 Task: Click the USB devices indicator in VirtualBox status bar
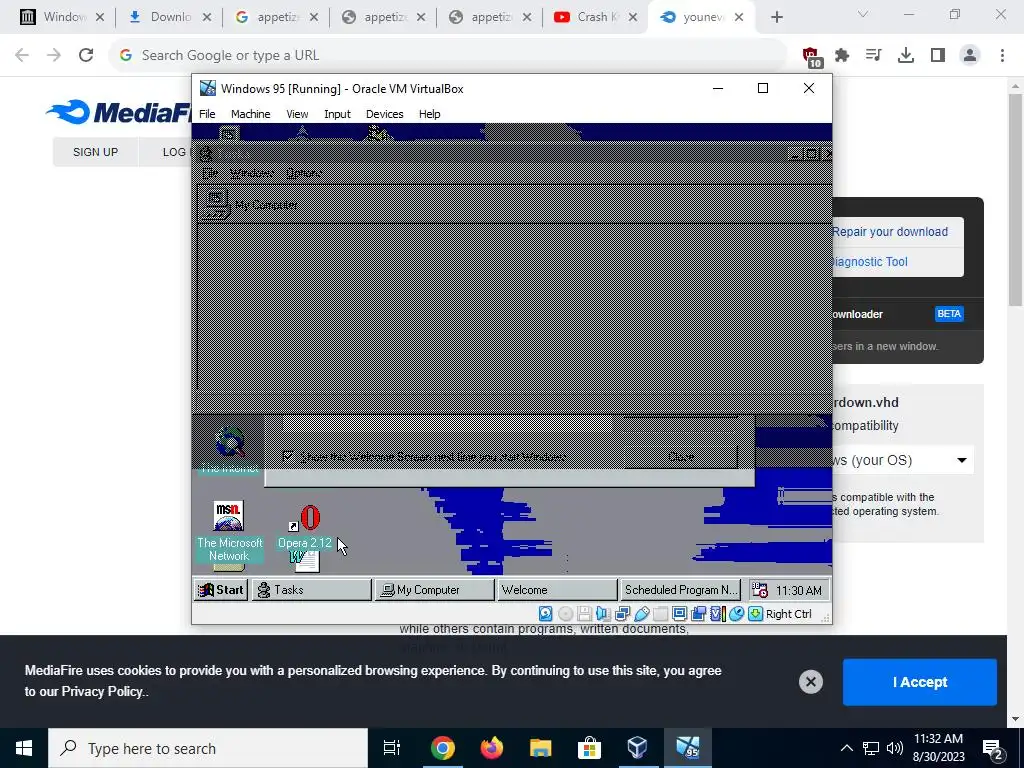click(641, 614)
